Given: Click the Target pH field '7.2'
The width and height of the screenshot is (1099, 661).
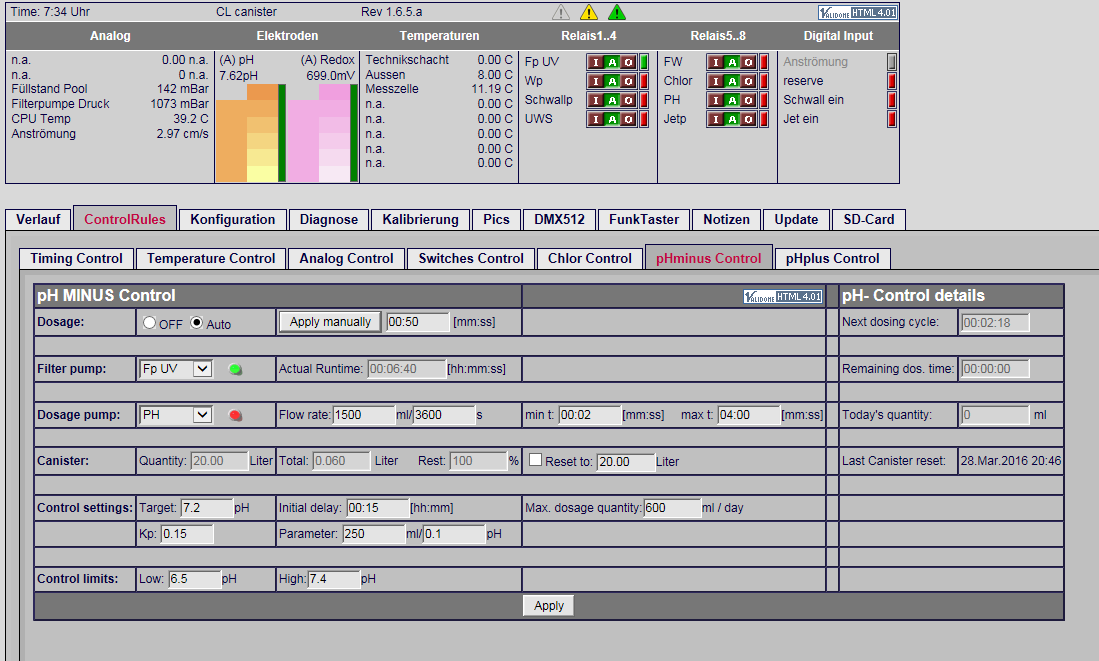Looking at the screenshot, I should (207, 508).
